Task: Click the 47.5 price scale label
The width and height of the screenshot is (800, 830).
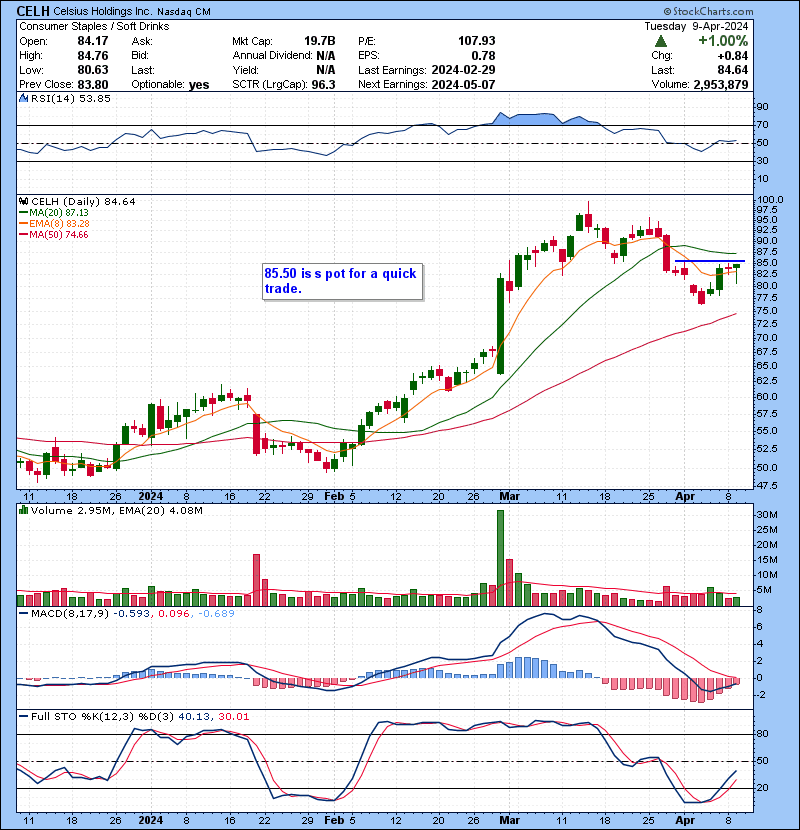Action: 768,485
